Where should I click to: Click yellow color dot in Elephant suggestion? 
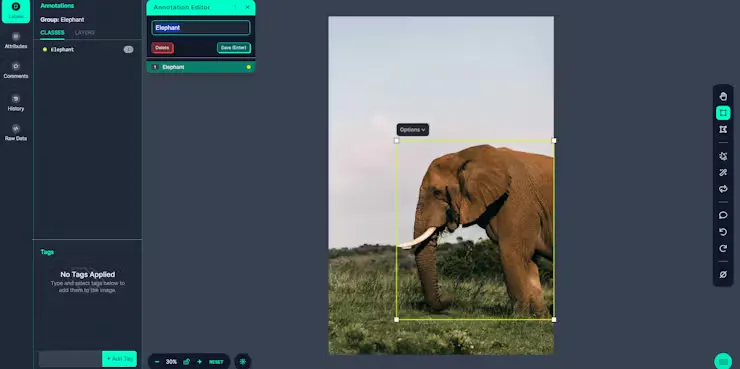pyautogui.click(x=248, y=67)
